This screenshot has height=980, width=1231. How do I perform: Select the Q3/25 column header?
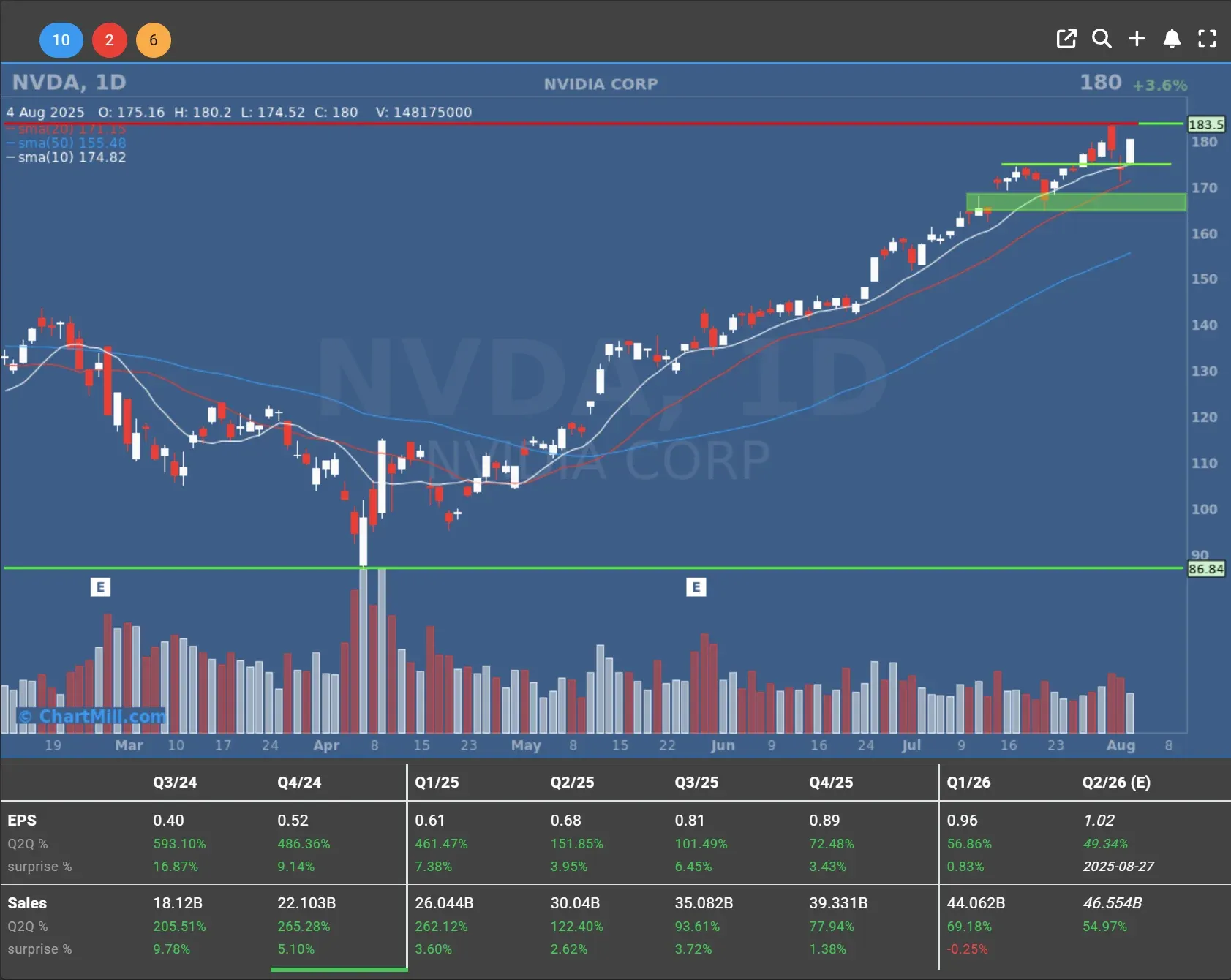tap(696, 782)
